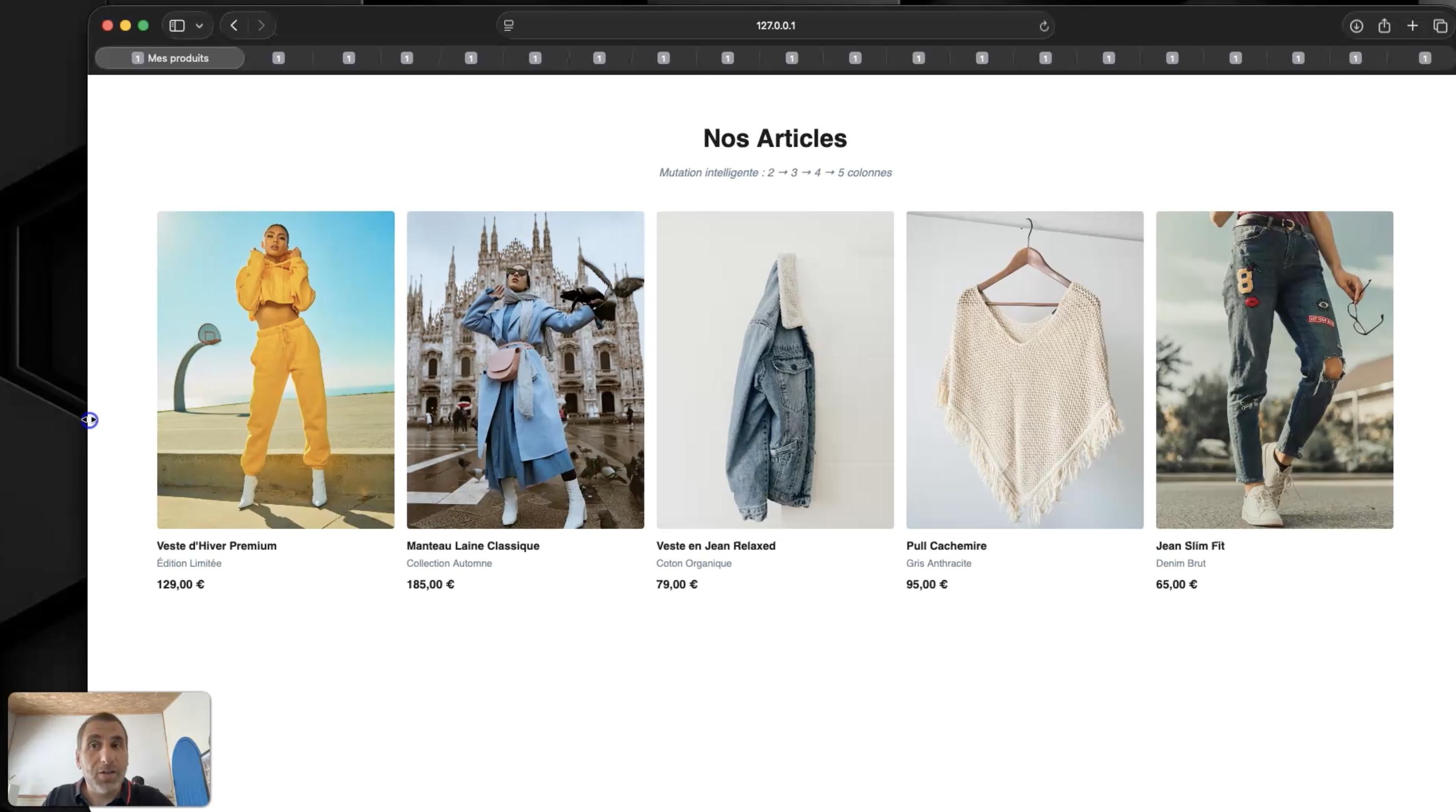
Task: Open the Manteau Laine Classique title link
Action: tap(473, 546)
